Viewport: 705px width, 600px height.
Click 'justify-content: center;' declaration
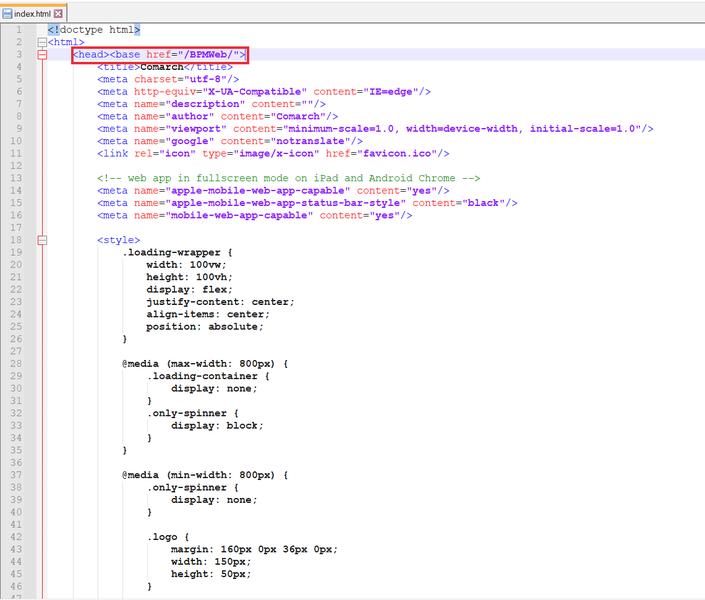tap(220, 302)
